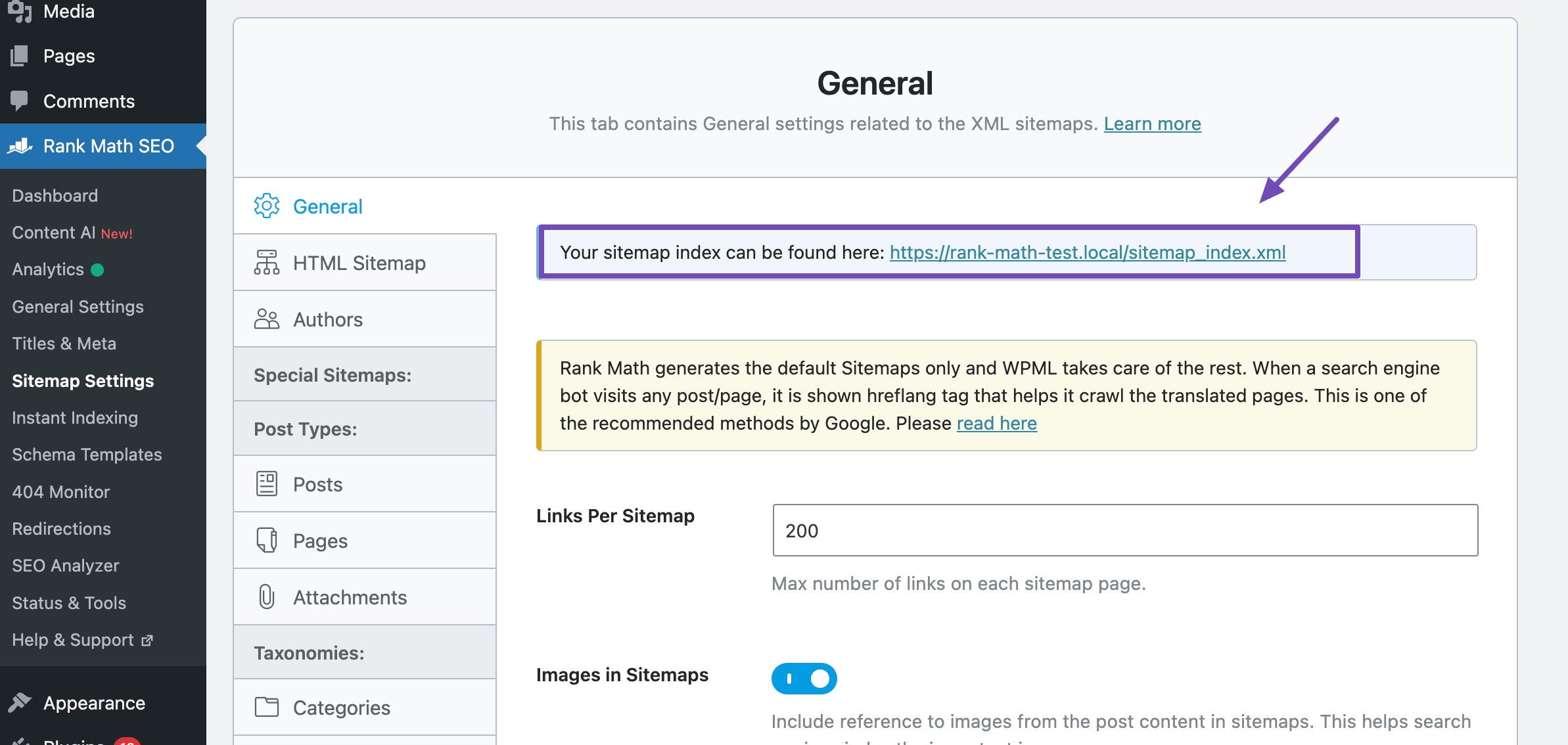Open Sitemap Settings submenu item
This screenshot has width=1568, height=745.
(x=83, y=381)
